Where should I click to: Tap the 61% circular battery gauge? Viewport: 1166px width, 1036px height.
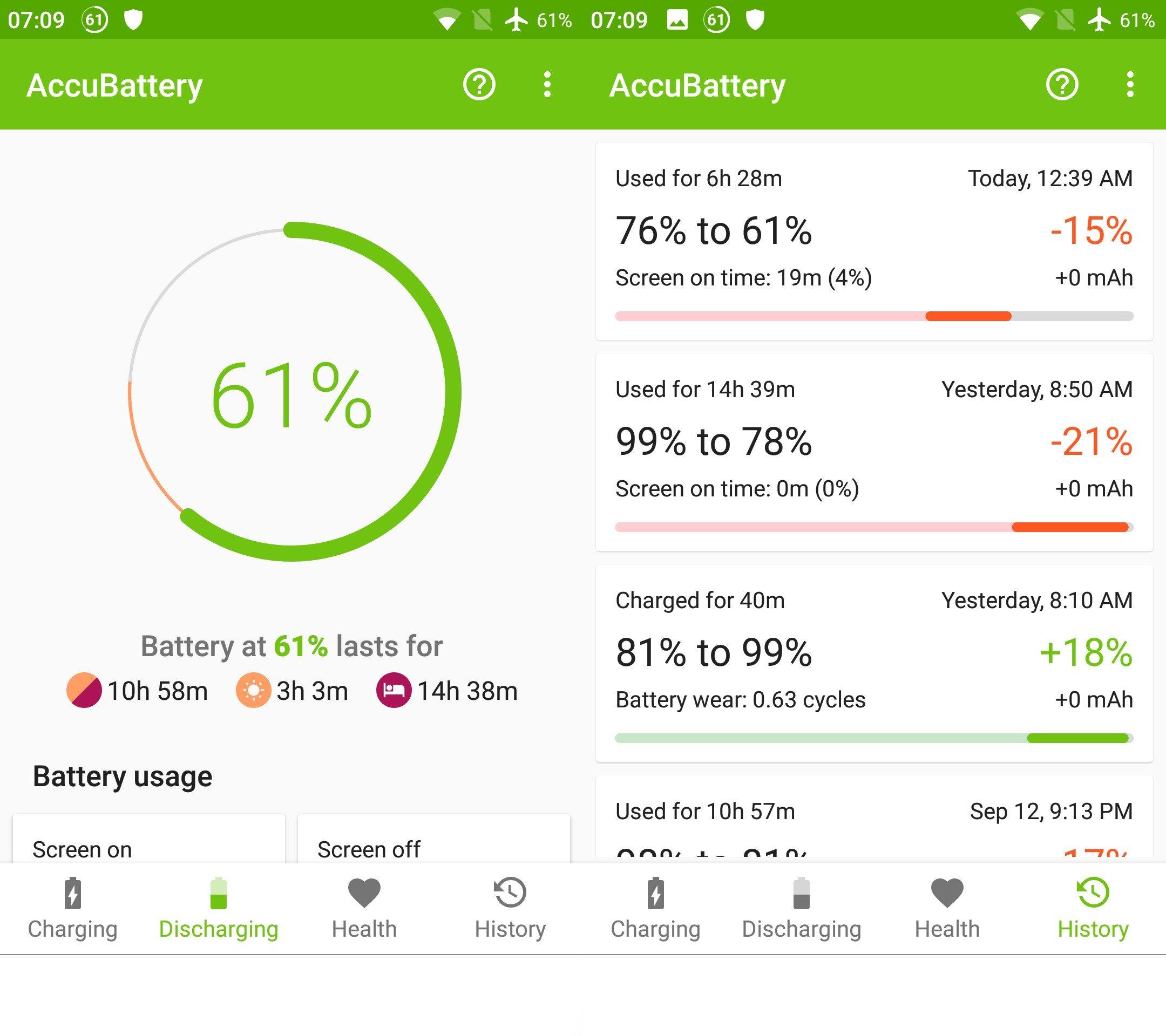pyautogui.click(x=292, y=392)
